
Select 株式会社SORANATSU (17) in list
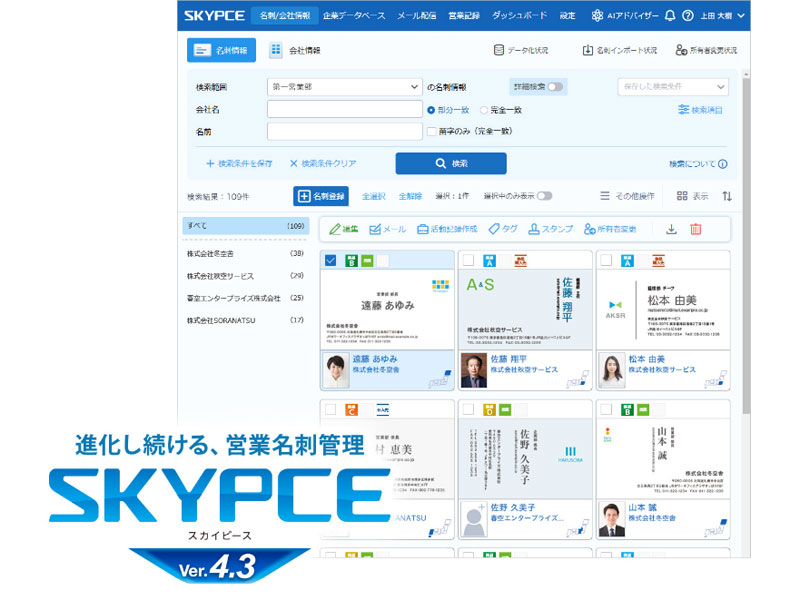pos(246,320)
